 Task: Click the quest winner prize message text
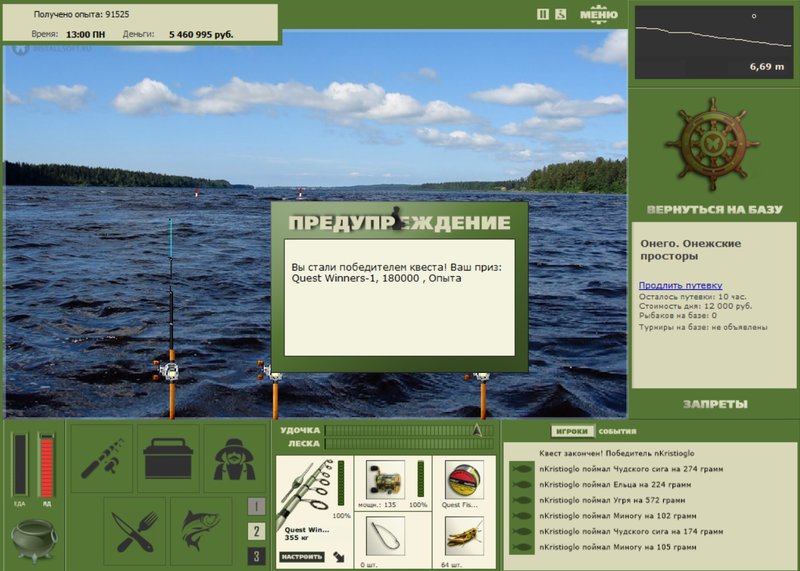396,272
